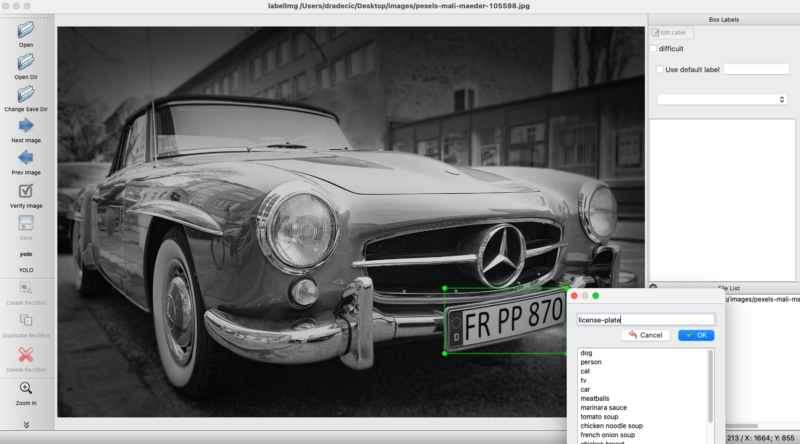
Task: Select 'car' from the label list
Action: click(586, 389)
